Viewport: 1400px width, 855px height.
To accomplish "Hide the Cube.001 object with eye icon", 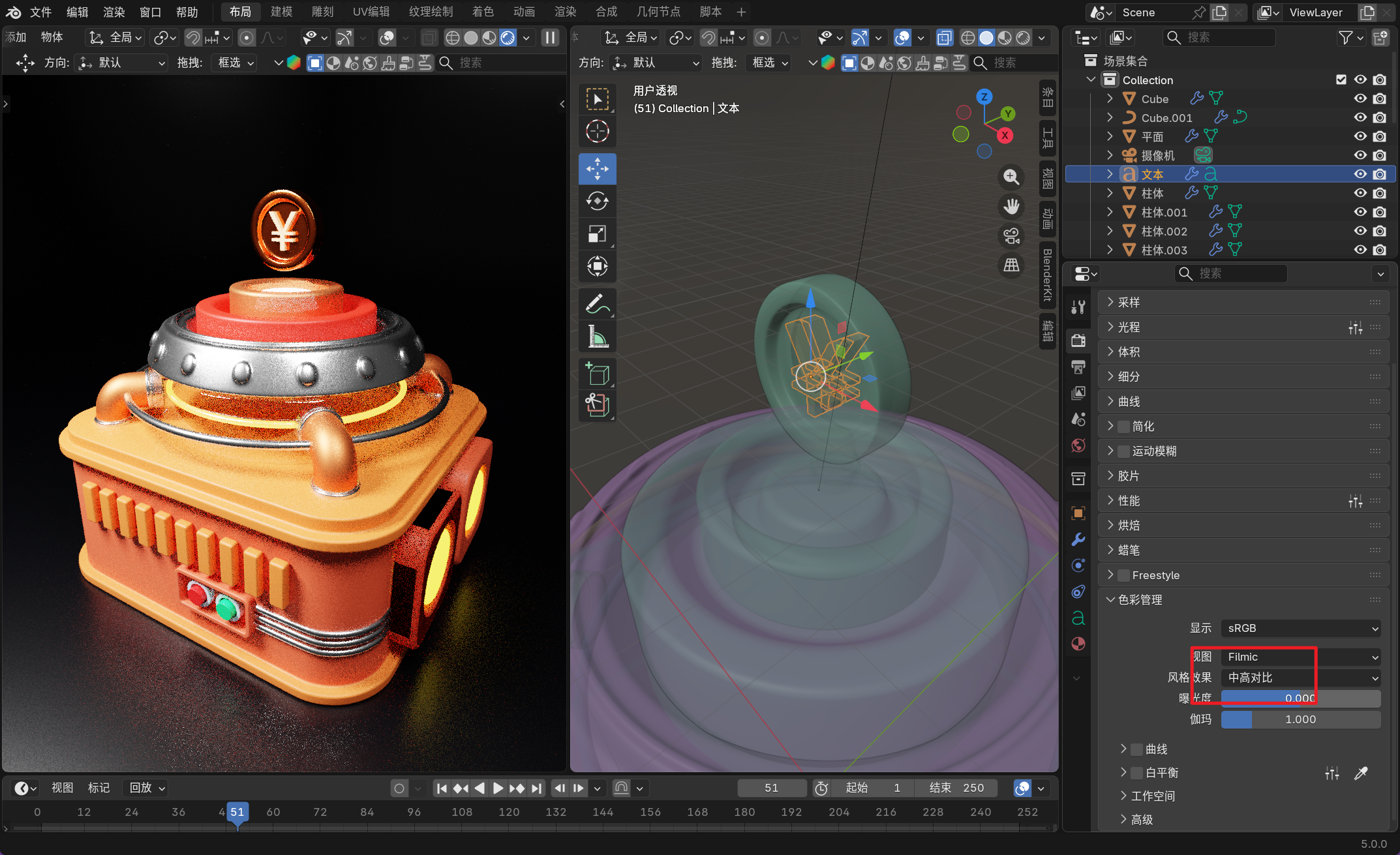I will tap(1360, 117).
